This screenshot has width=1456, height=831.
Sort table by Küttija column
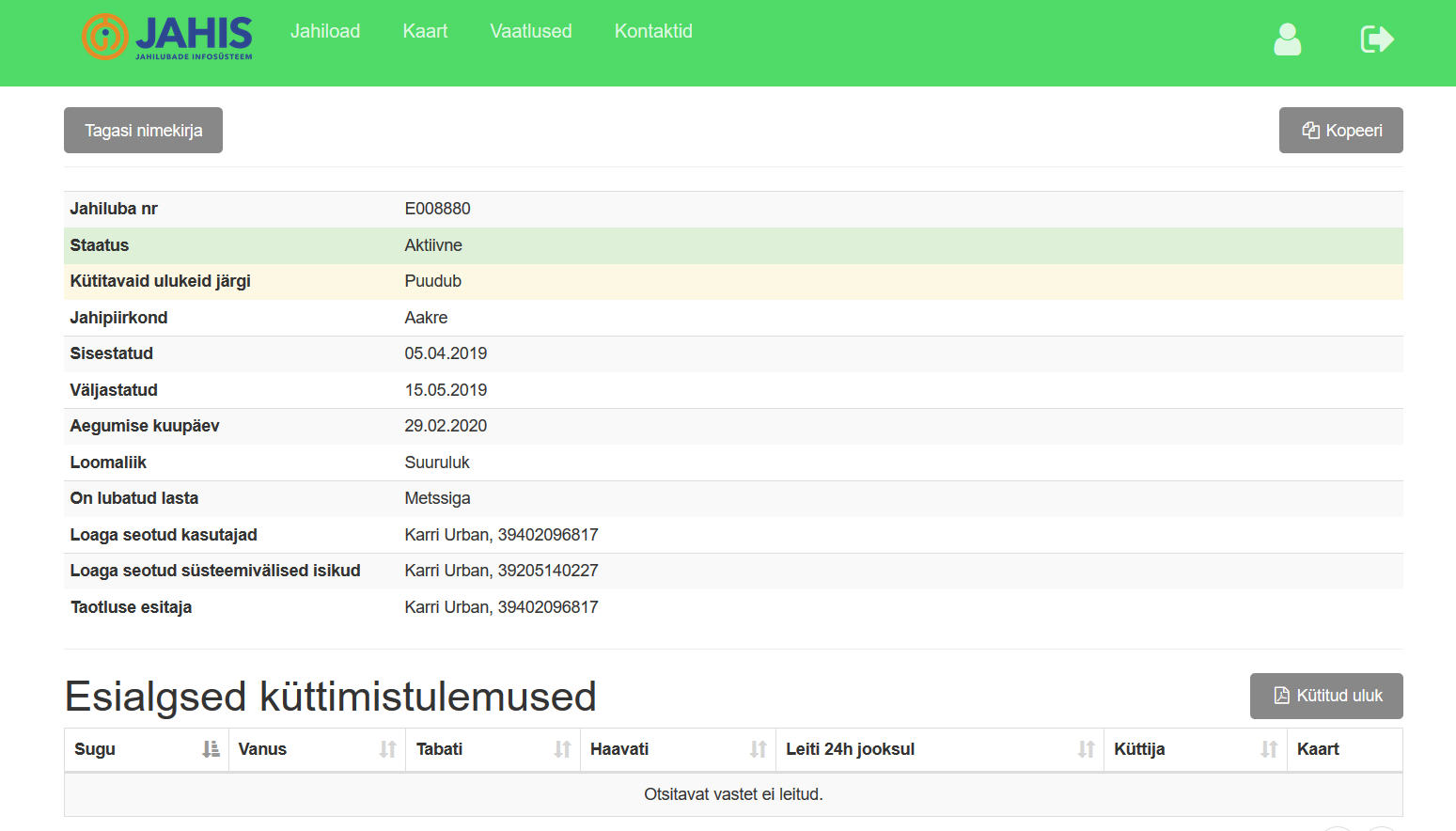pyautogui.click(x=1194, y=749)
